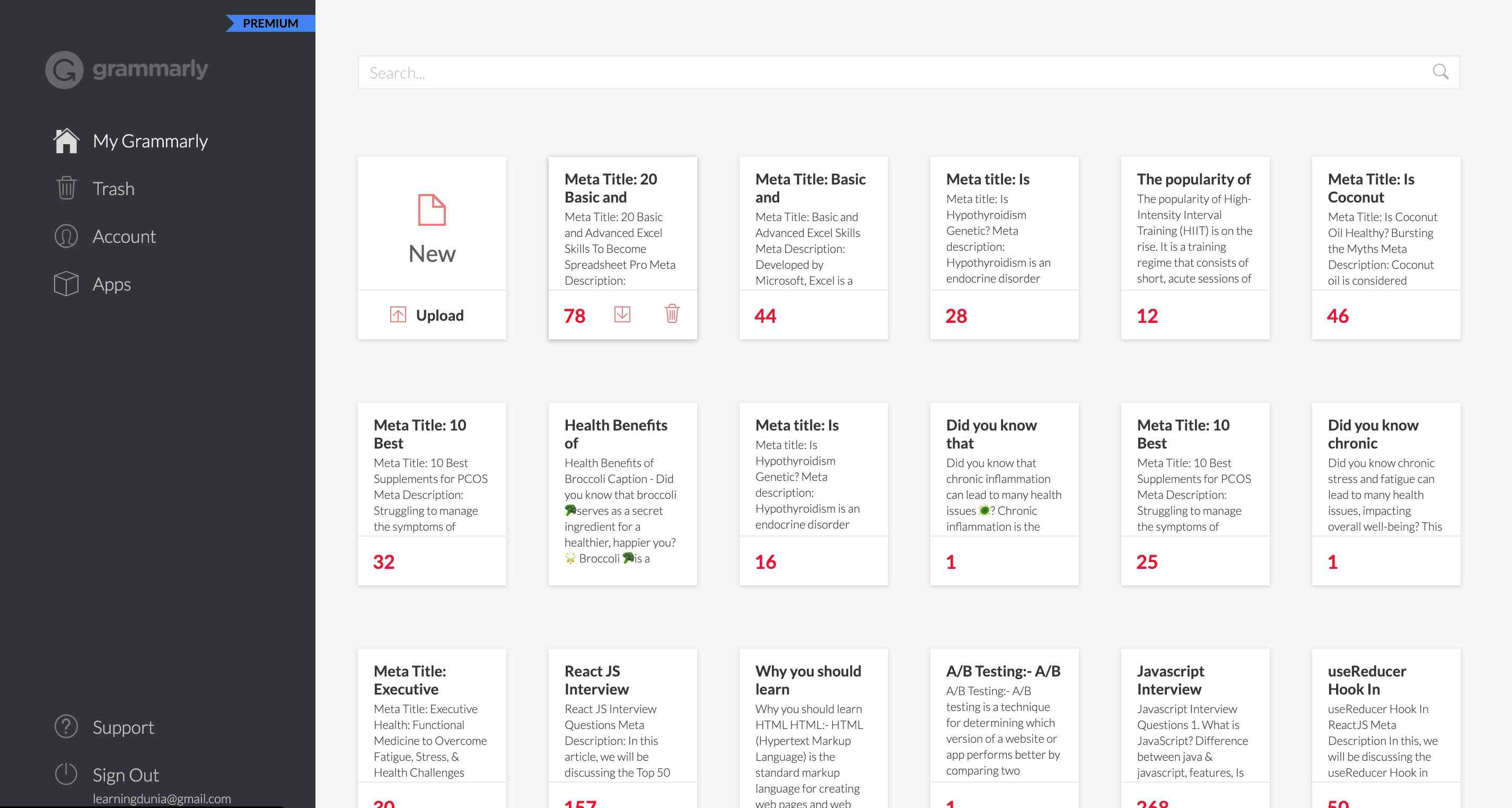Viewport: 1512px width, 808px height.
Task: Click into the Search field
Action: 881,73
